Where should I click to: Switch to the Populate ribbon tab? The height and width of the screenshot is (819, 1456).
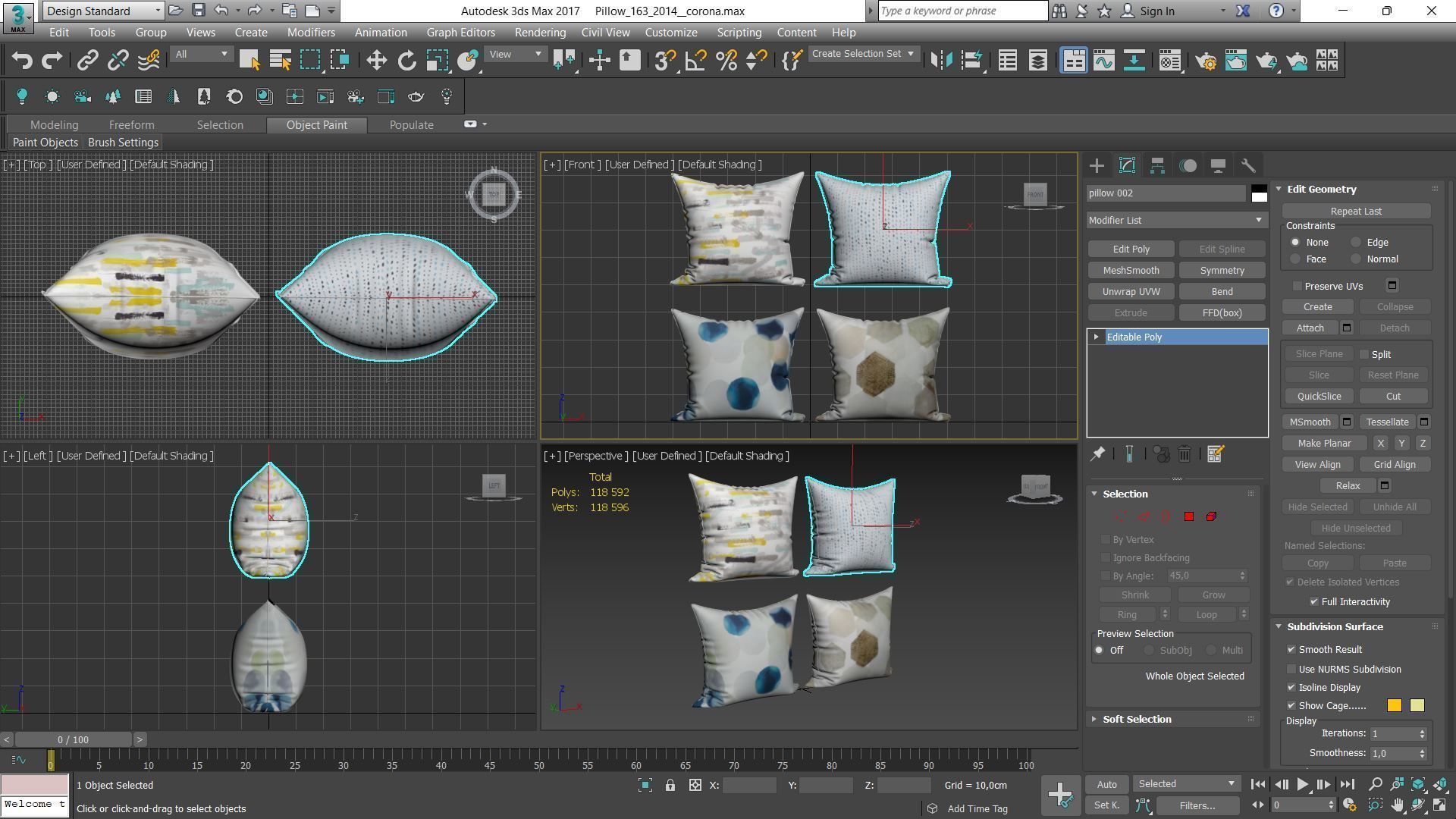click(x=412, y=125)
